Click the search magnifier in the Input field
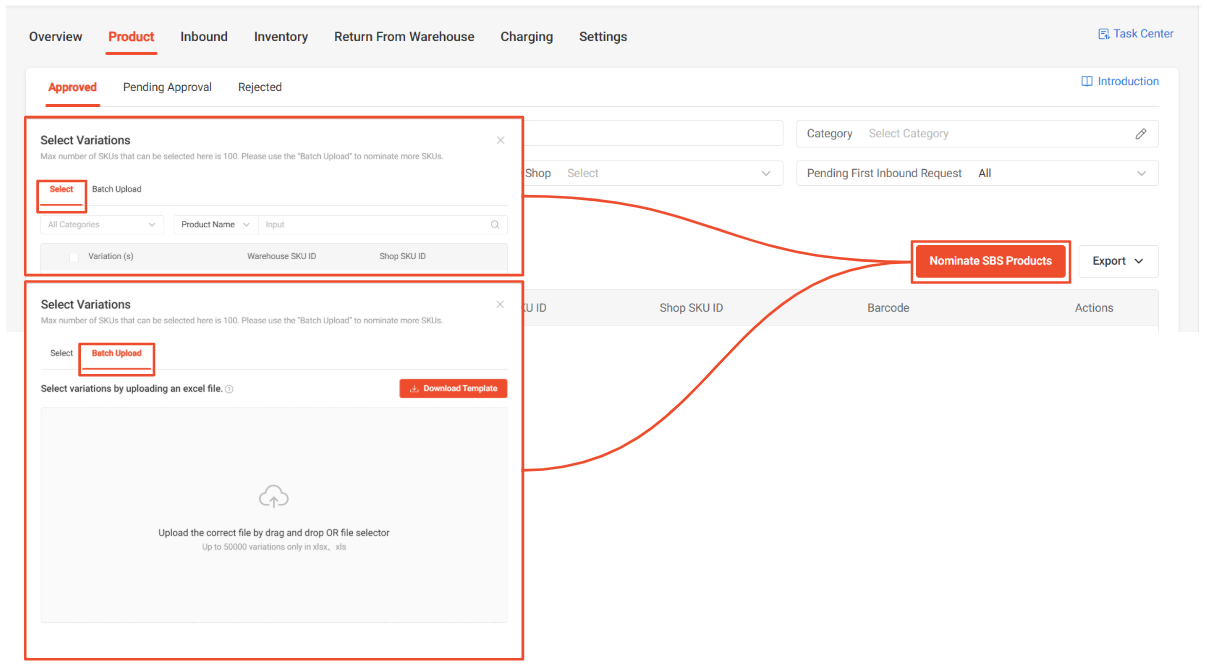The width and height of the screenshot is (1207, 664). point(495,225)
